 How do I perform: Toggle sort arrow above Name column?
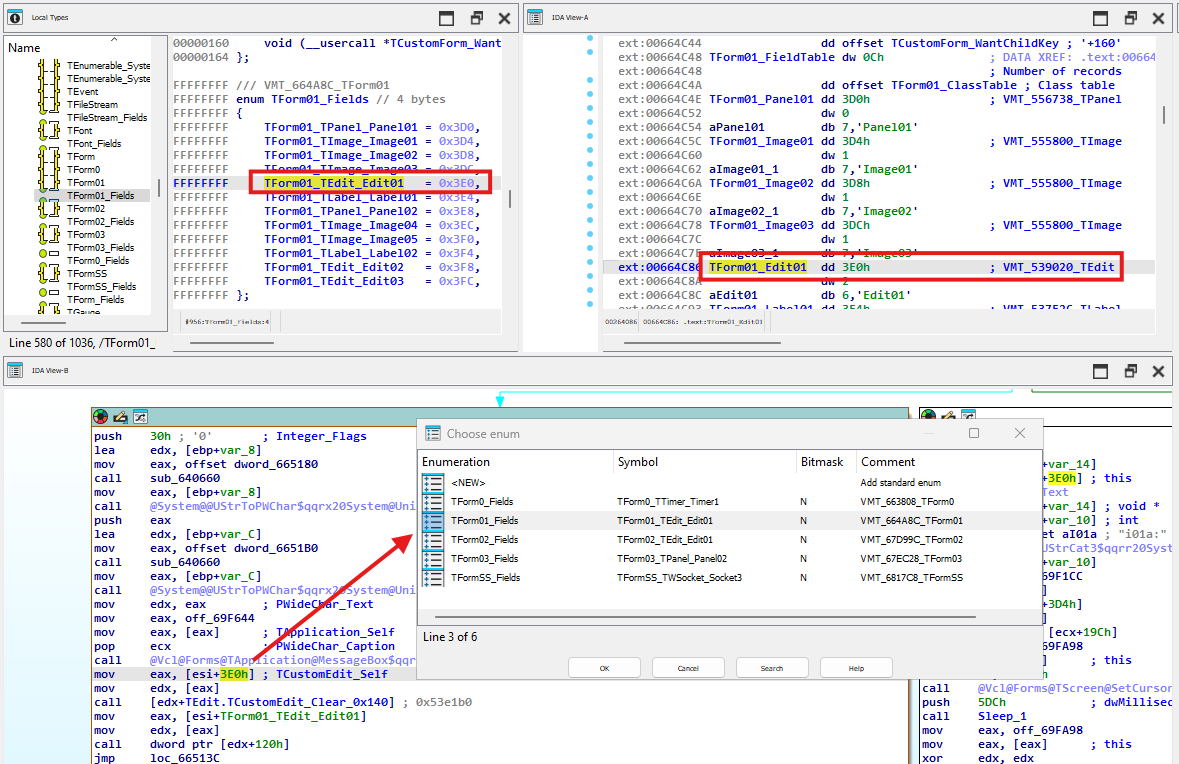pyautogui.click(x=114, y=39)
